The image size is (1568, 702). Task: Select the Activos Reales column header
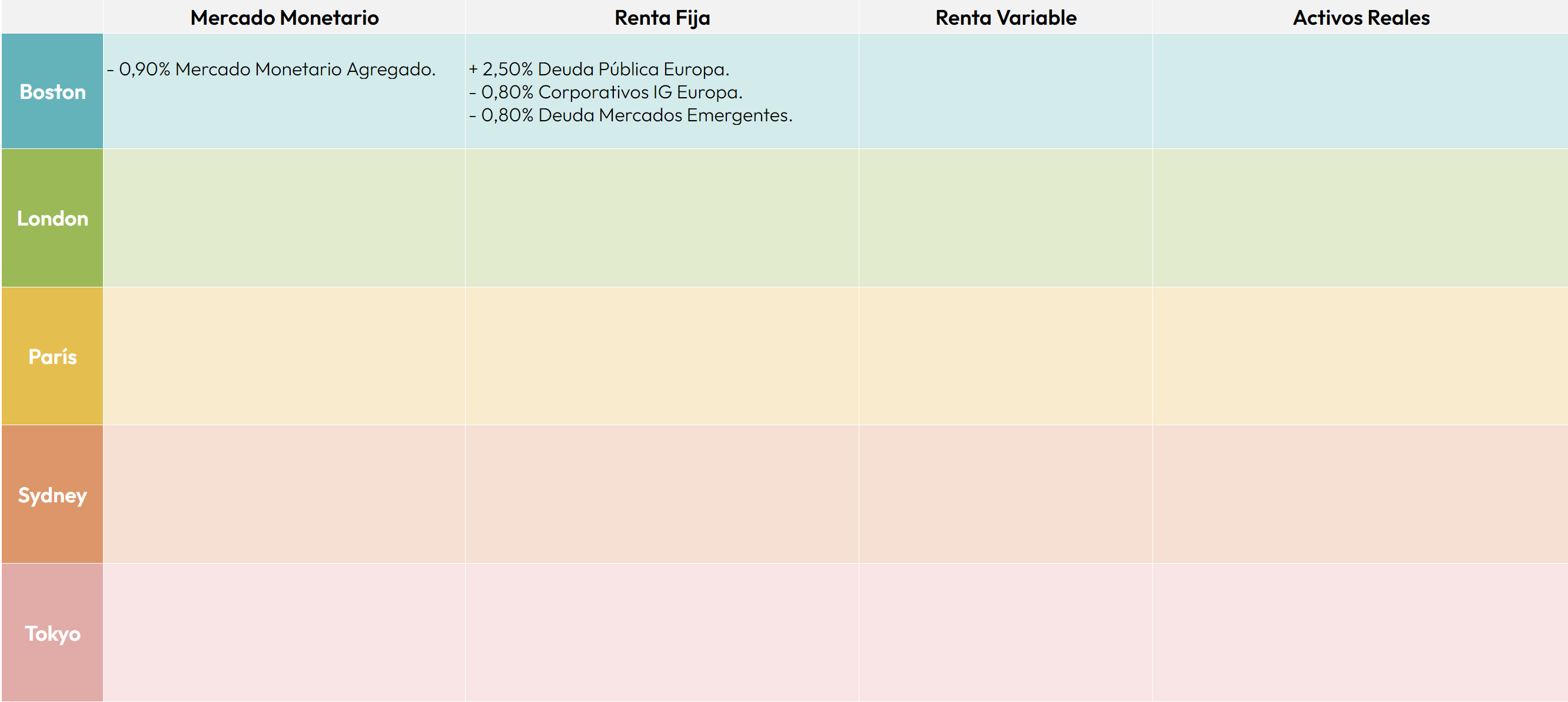(x=1360, y=18)
